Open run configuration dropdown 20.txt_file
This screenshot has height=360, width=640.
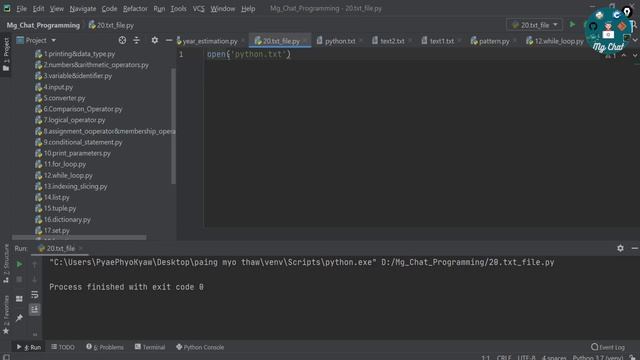(534, 25)
